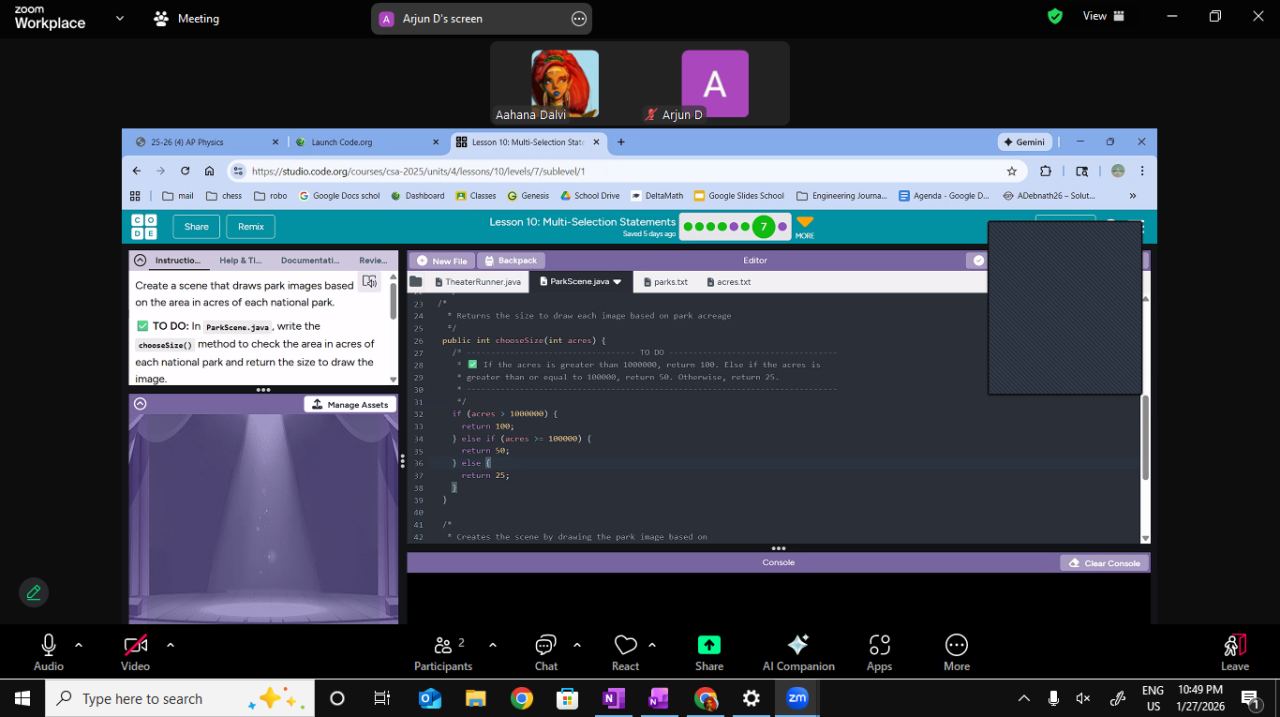Expand the video options chevron
The image size is (1280, 717).
tap(170, 645)
